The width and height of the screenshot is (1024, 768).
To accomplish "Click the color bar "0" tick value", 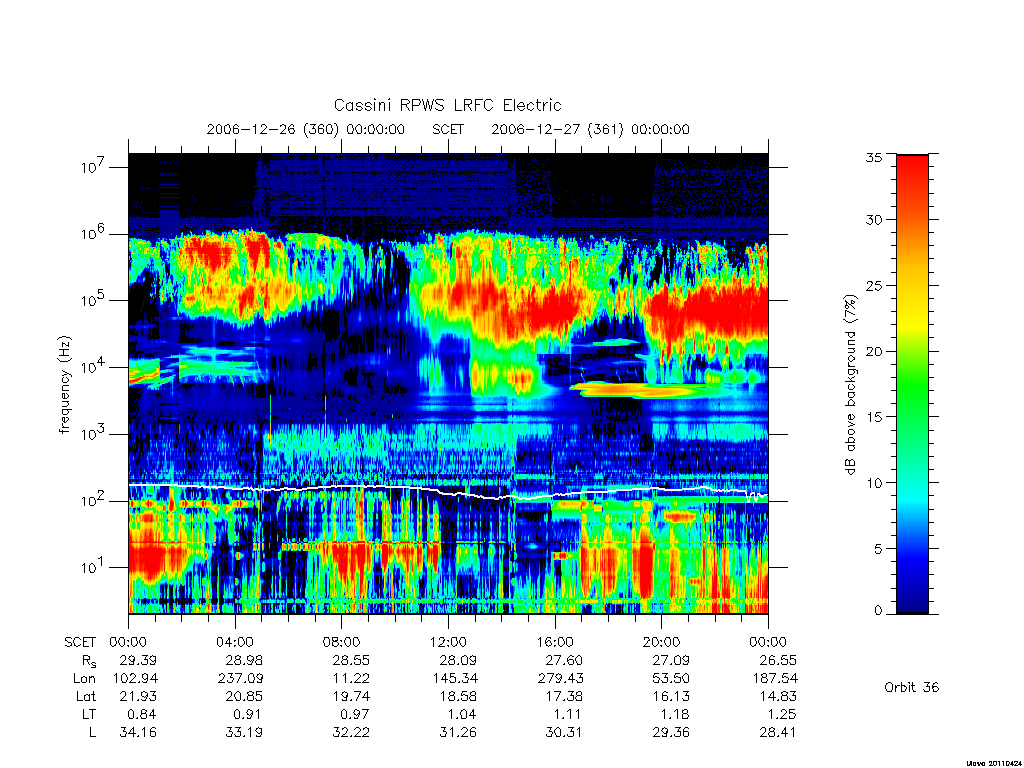I will pyautogui.click(x=878, y=611).
